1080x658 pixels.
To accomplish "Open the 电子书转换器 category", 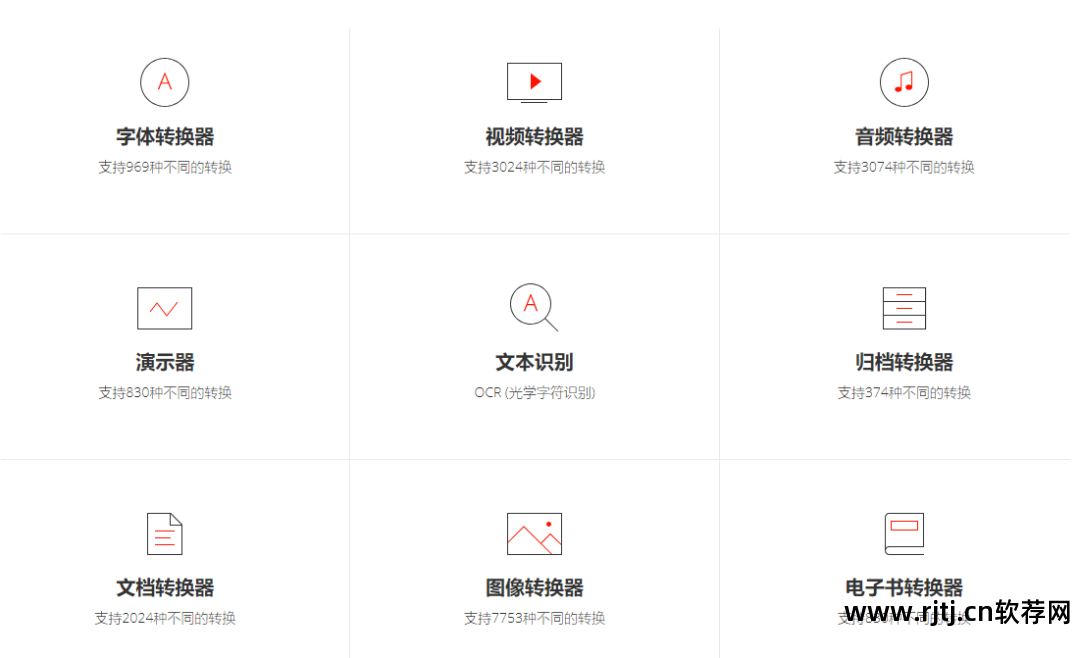I will (x=904, y=589).
